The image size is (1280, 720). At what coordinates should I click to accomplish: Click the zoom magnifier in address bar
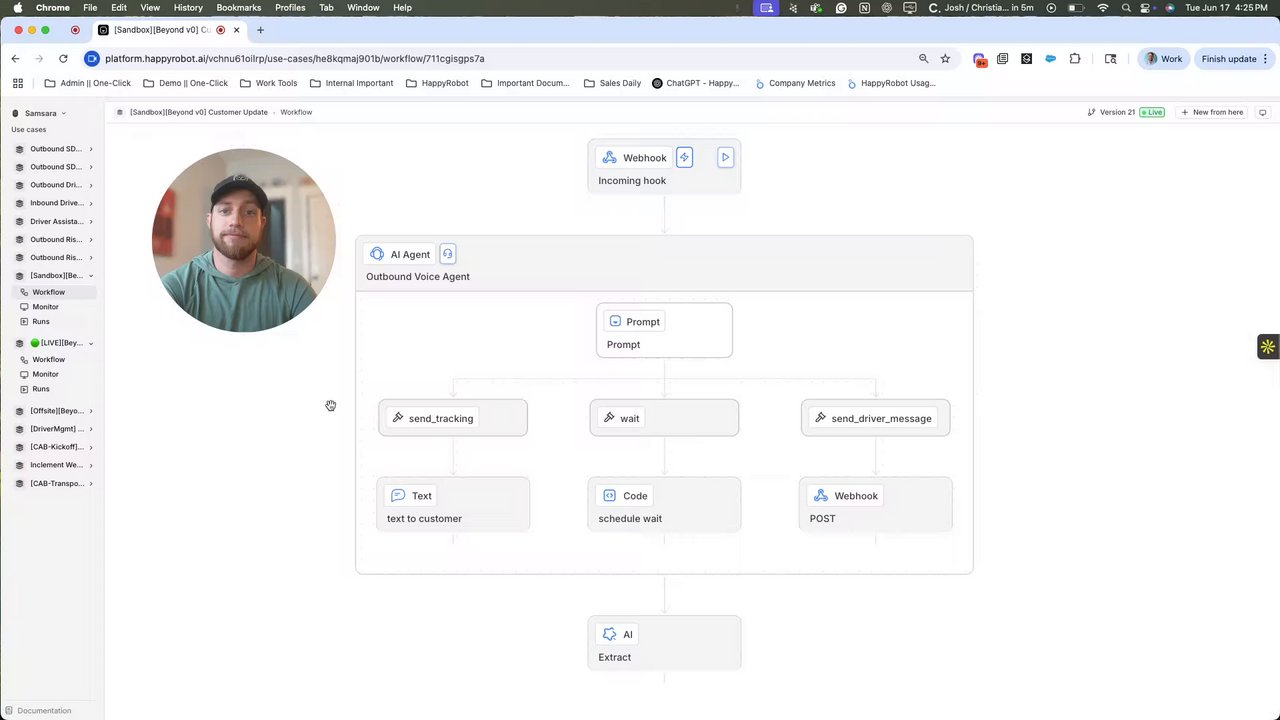923,59
